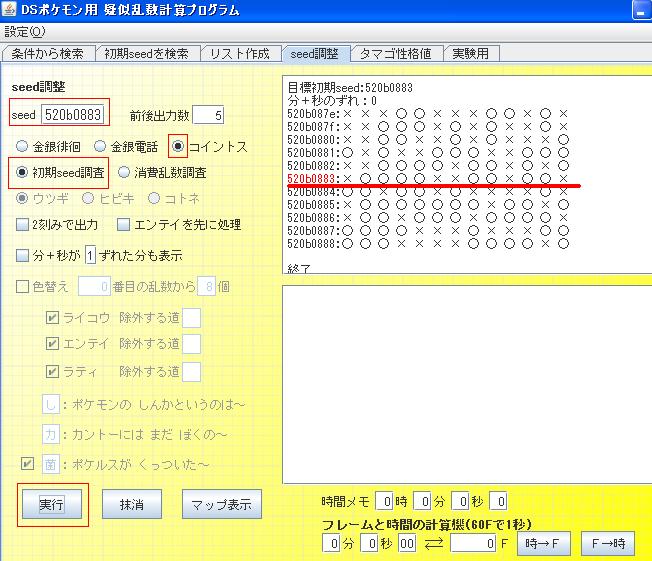Select the seed調整 tab

coord(315,54)
